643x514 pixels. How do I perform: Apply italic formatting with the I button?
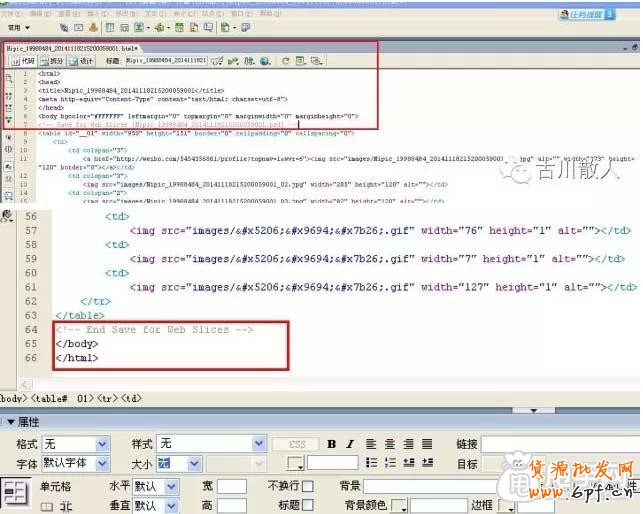350,444
